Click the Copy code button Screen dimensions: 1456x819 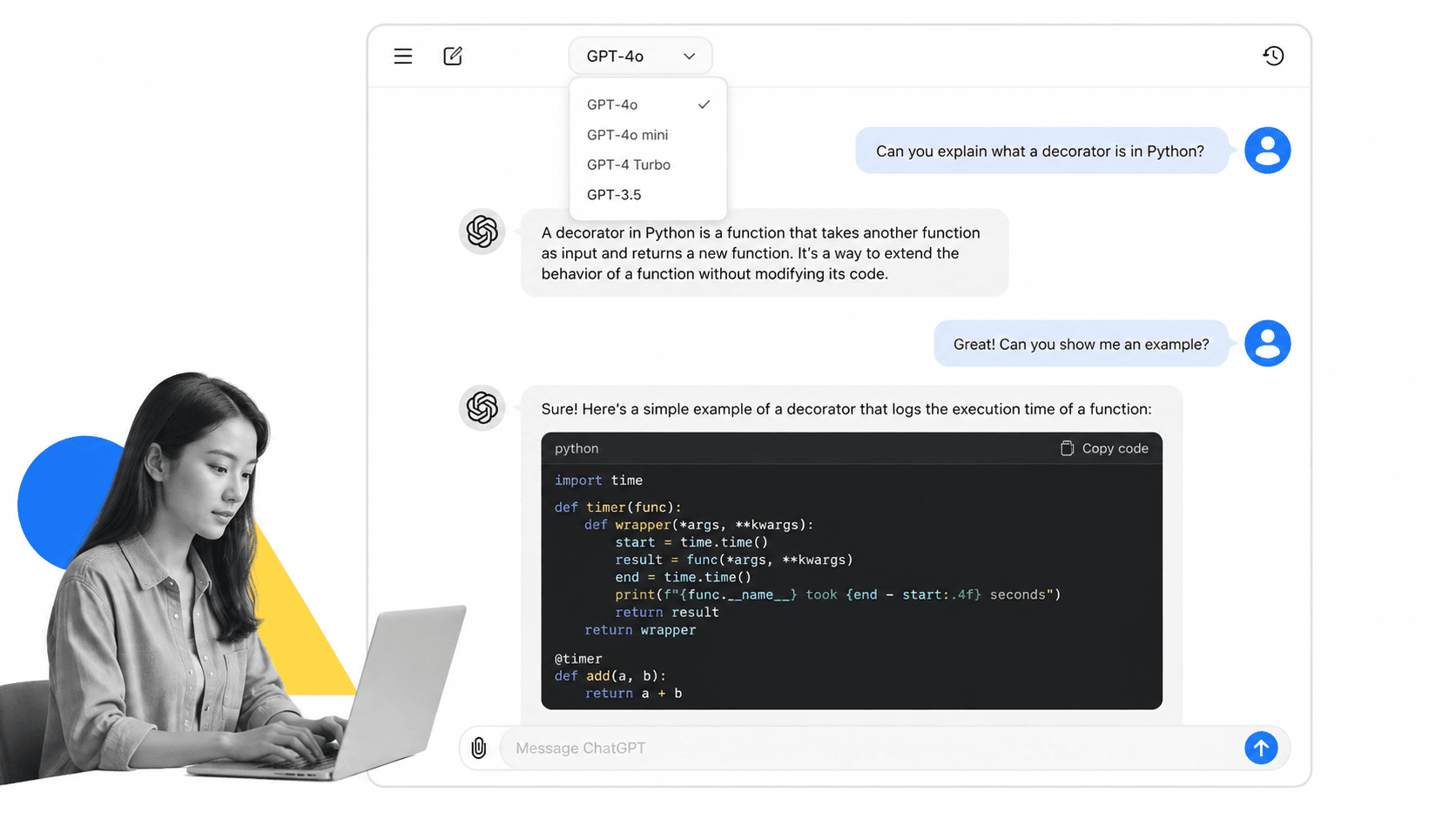pos(1104,448)
